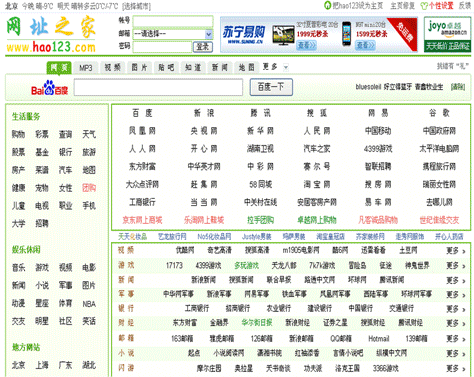The width and height of the screenshot is (474, 377).
Task: Click the phone image in Suning ad
Action: pyautogui.click(x=347, y=34)
